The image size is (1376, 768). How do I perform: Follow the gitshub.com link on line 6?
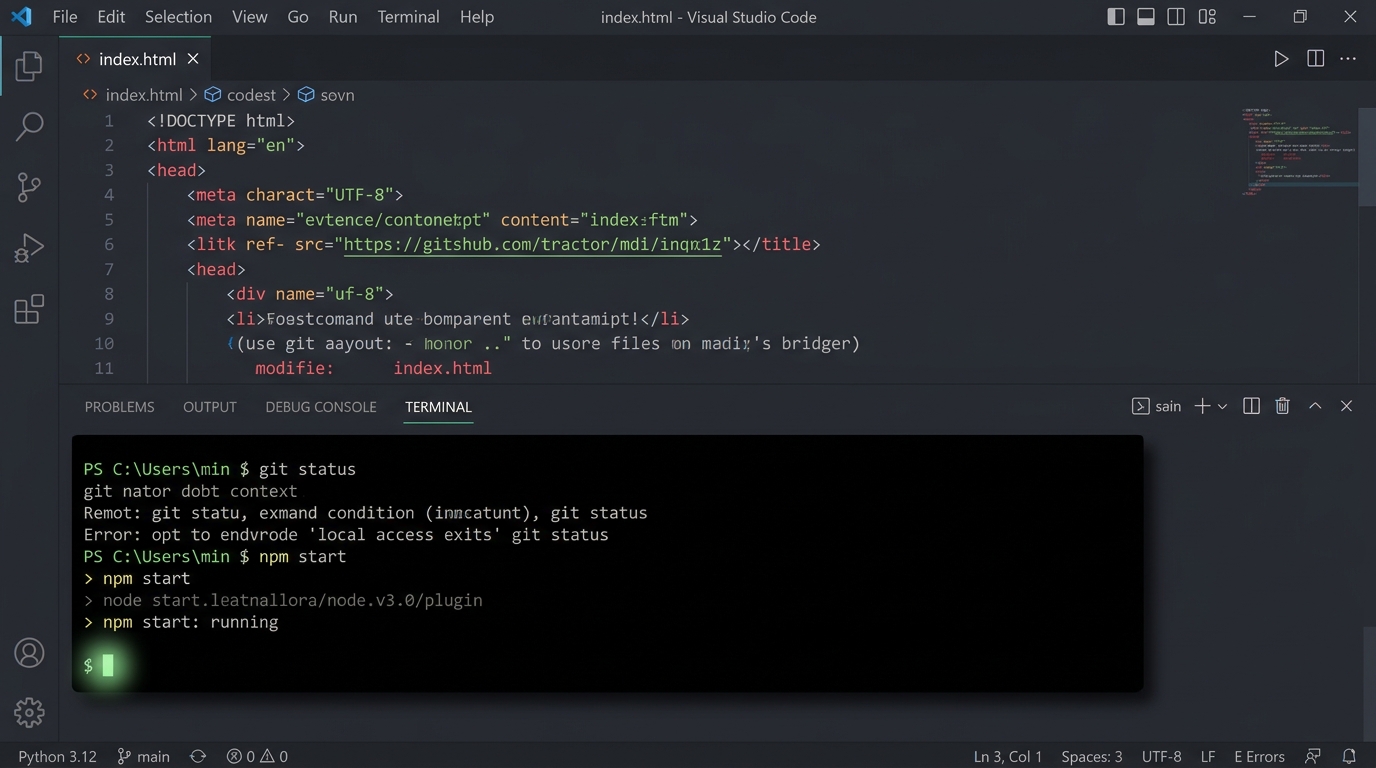pyautogui.click(x=532, y=245)
